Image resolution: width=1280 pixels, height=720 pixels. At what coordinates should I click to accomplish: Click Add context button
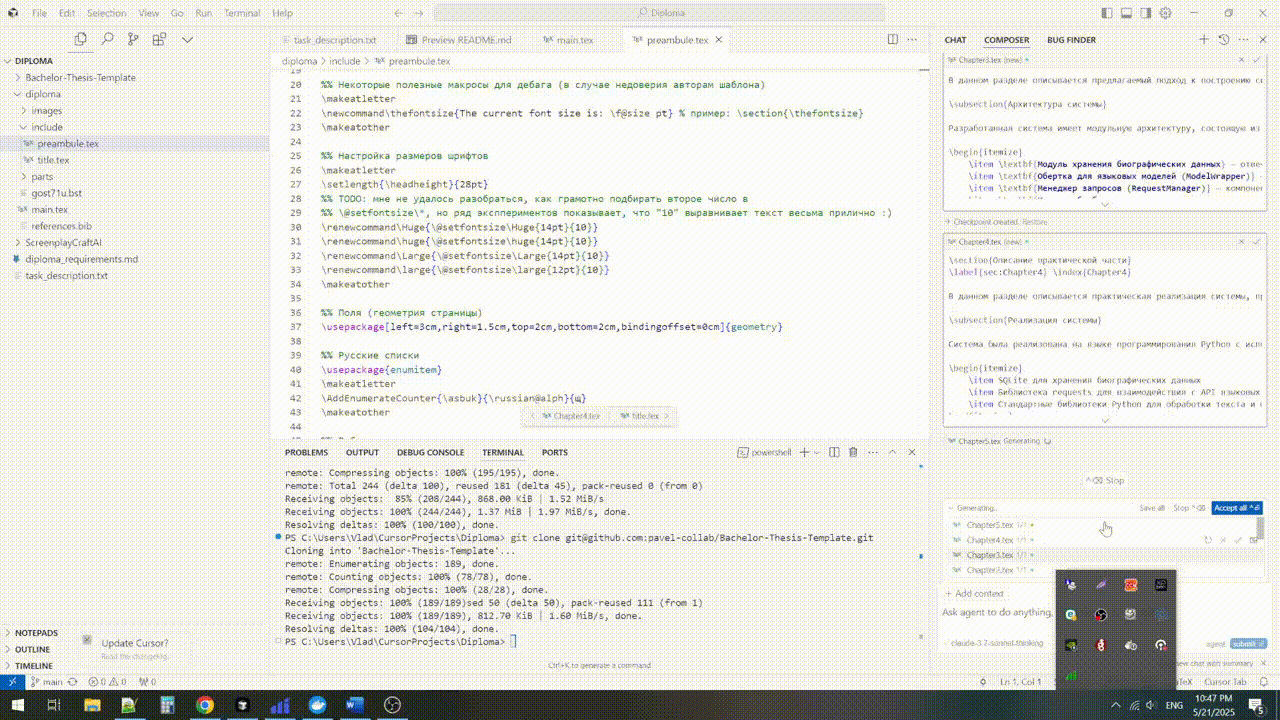tap(975, 593)
